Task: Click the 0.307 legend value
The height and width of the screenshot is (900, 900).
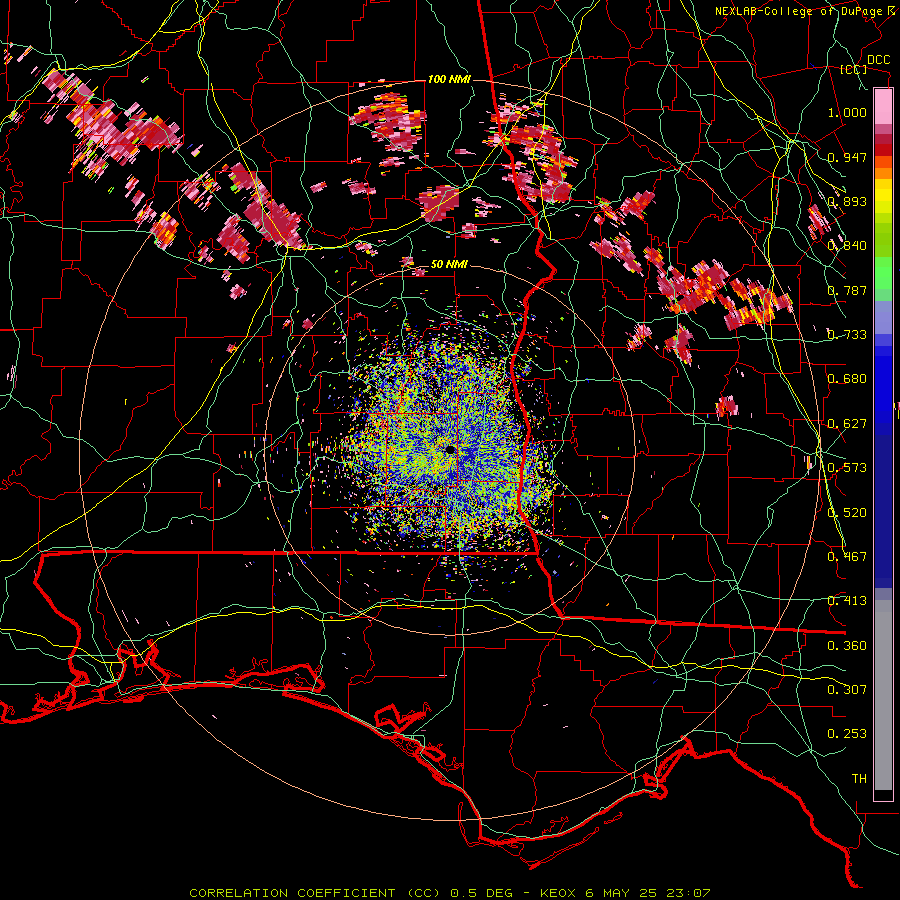Action: 847,690
